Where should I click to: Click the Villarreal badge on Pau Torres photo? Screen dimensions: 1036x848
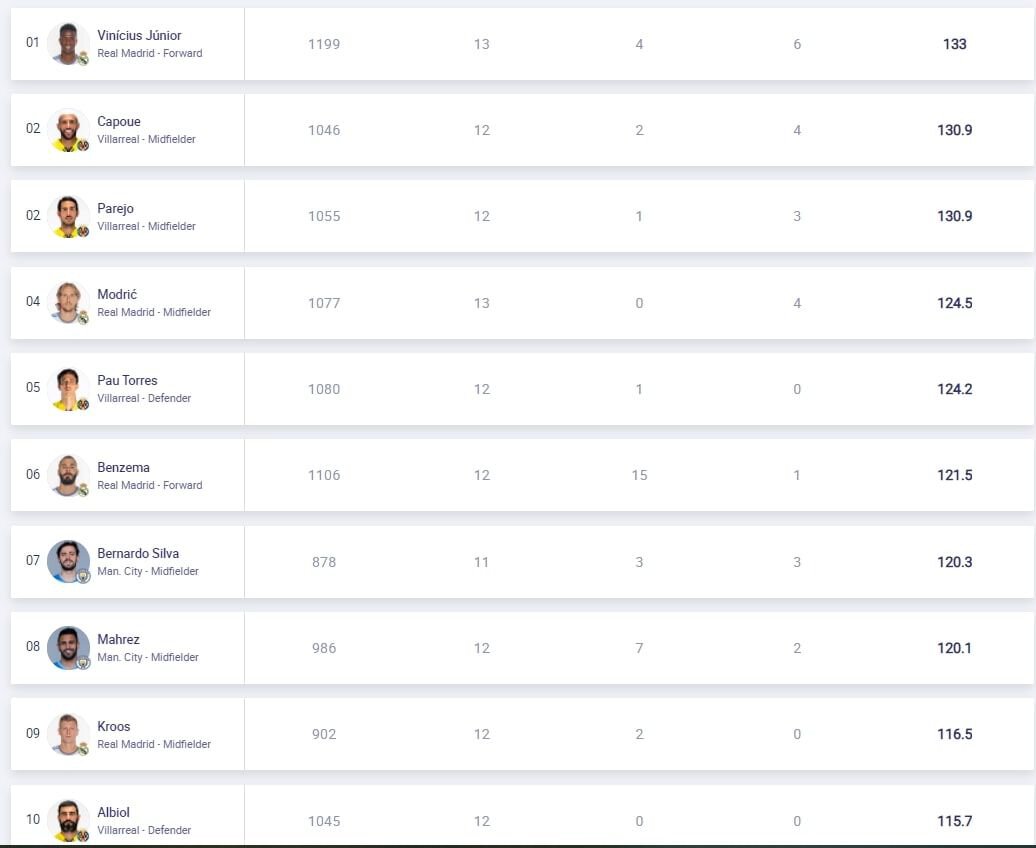coord(83,404)
